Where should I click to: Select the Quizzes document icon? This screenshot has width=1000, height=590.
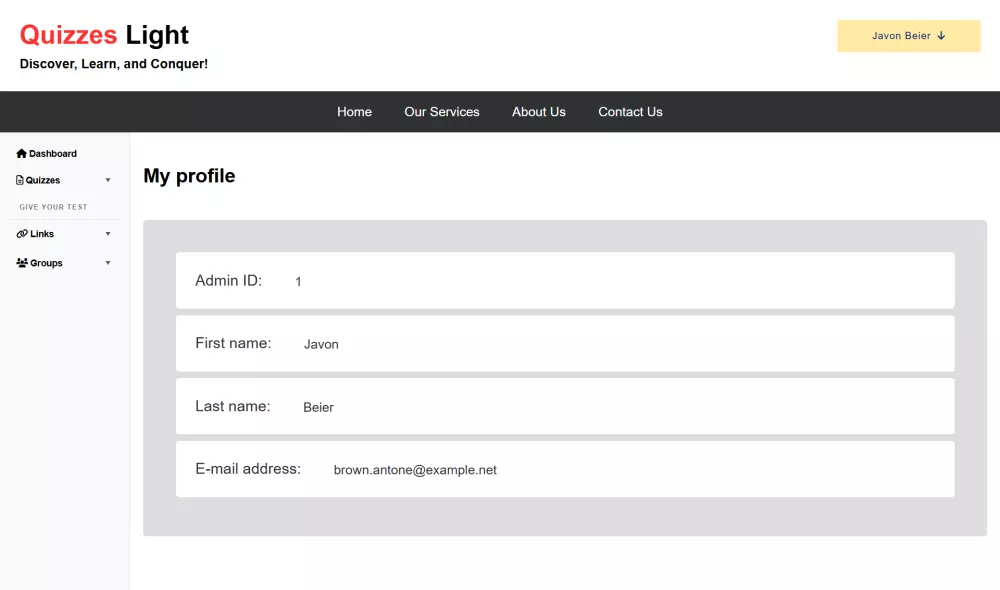point(18,180)
